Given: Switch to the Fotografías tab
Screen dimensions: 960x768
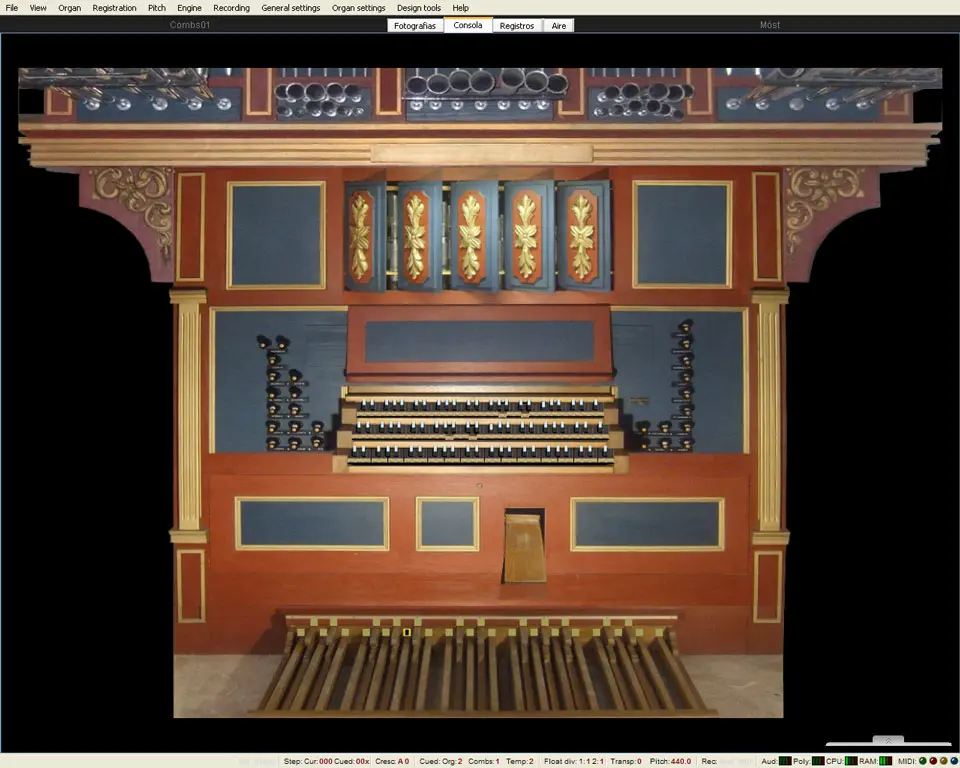Looking at the screenshot, I should (x=415, y=25).
